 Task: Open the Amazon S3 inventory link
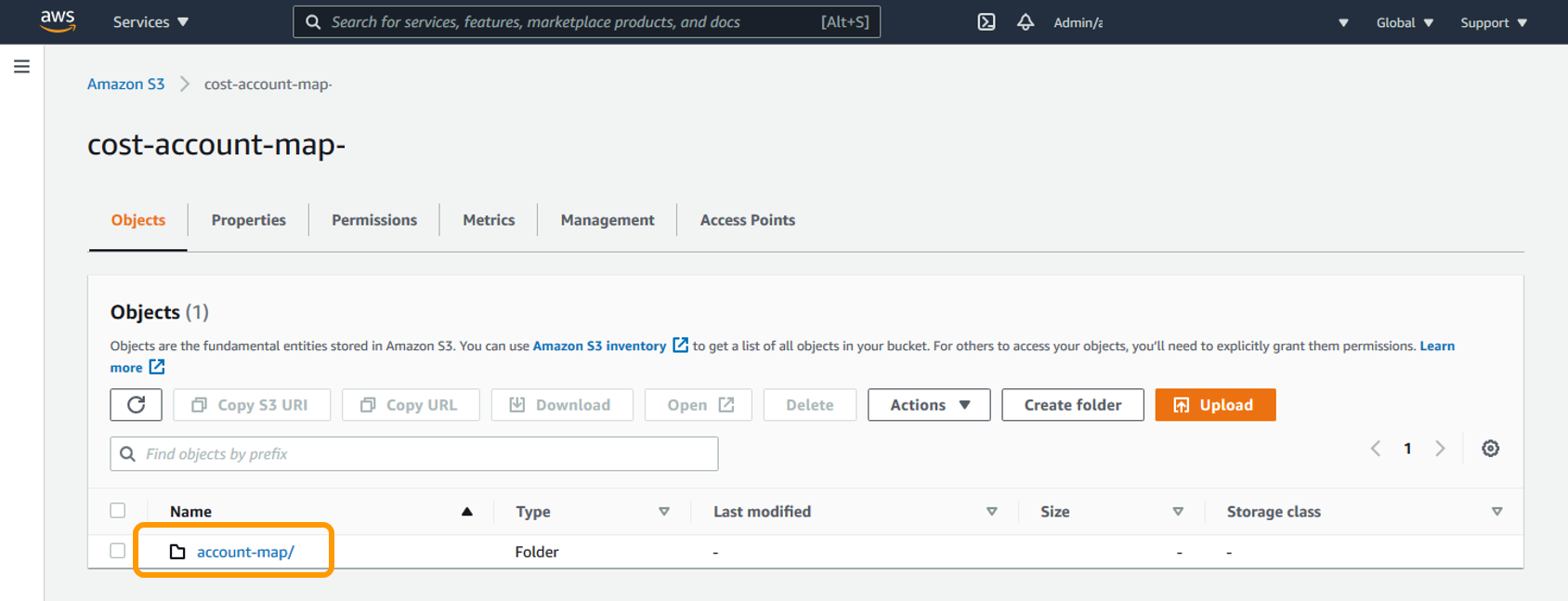coord(599,346)
